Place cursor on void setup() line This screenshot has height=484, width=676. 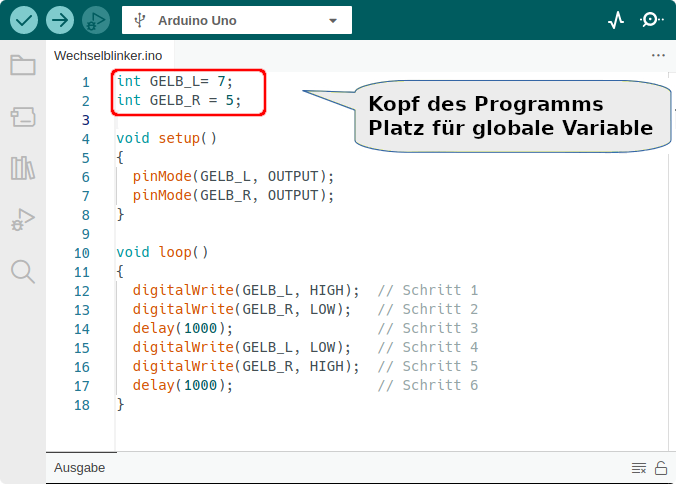pos(166,139)
